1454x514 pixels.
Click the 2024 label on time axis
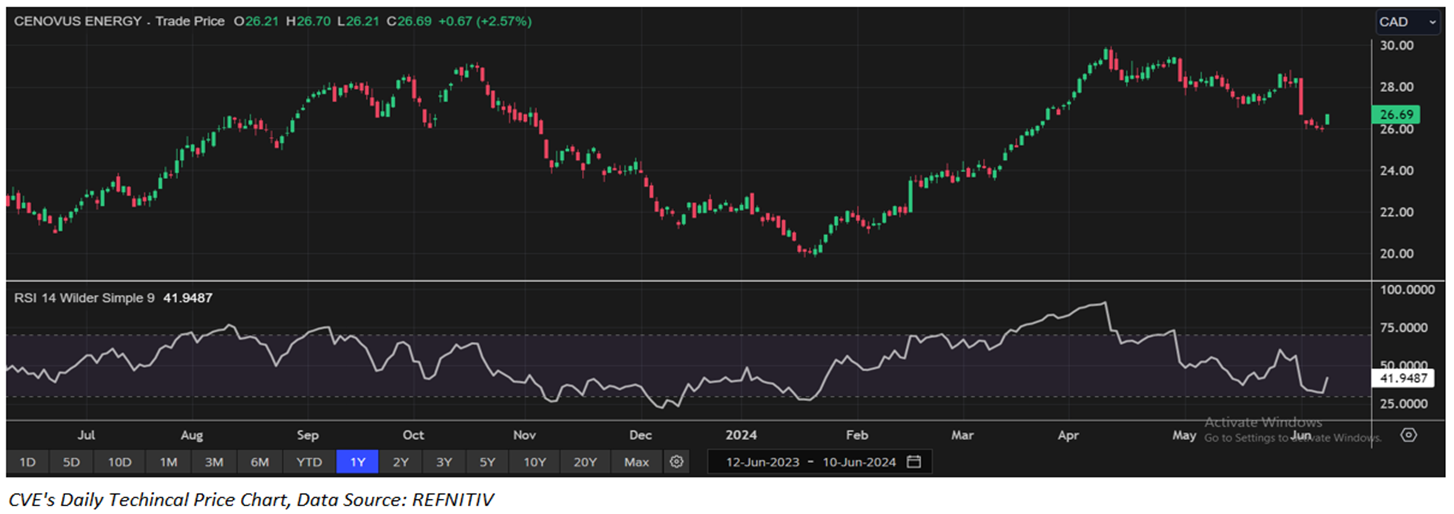(741, 436)
